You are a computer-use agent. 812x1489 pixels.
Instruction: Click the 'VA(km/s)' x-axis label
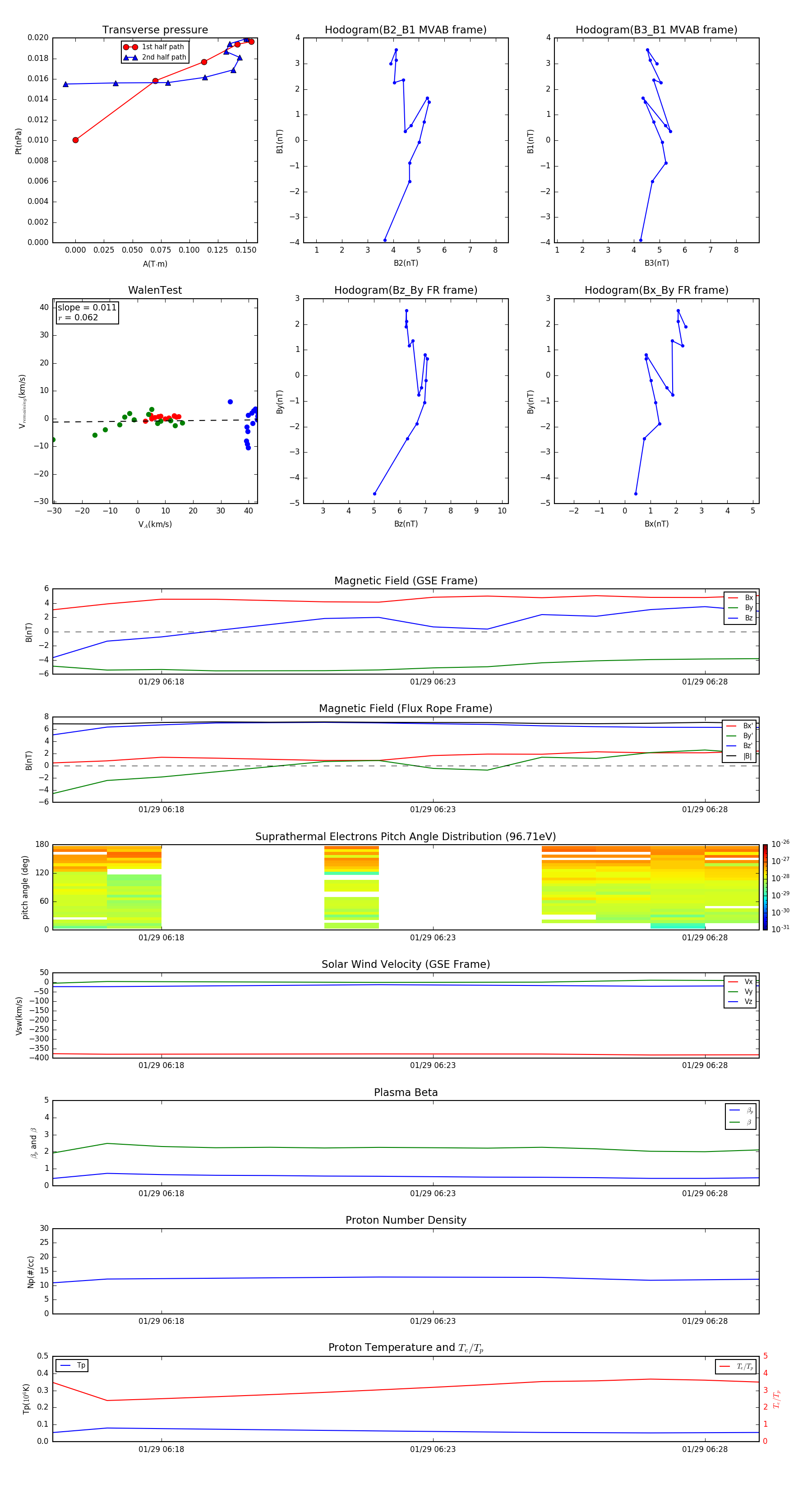click(x=155, y=525)
